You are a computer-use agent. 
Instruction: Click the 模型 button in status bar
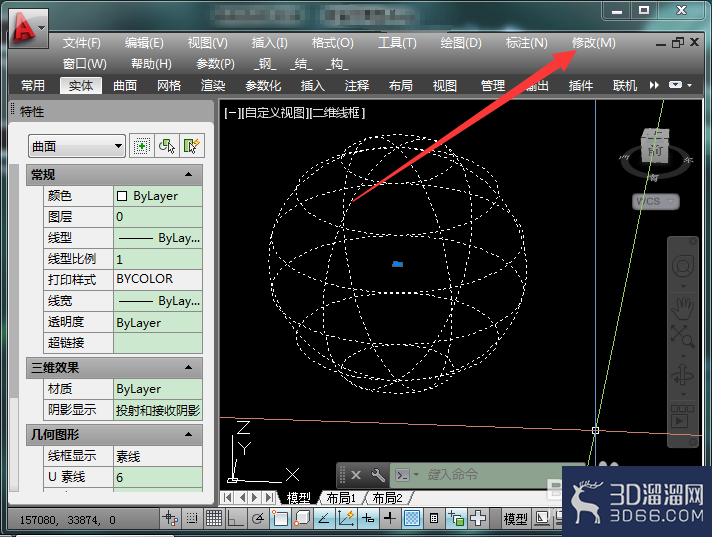tap(515, 518)
